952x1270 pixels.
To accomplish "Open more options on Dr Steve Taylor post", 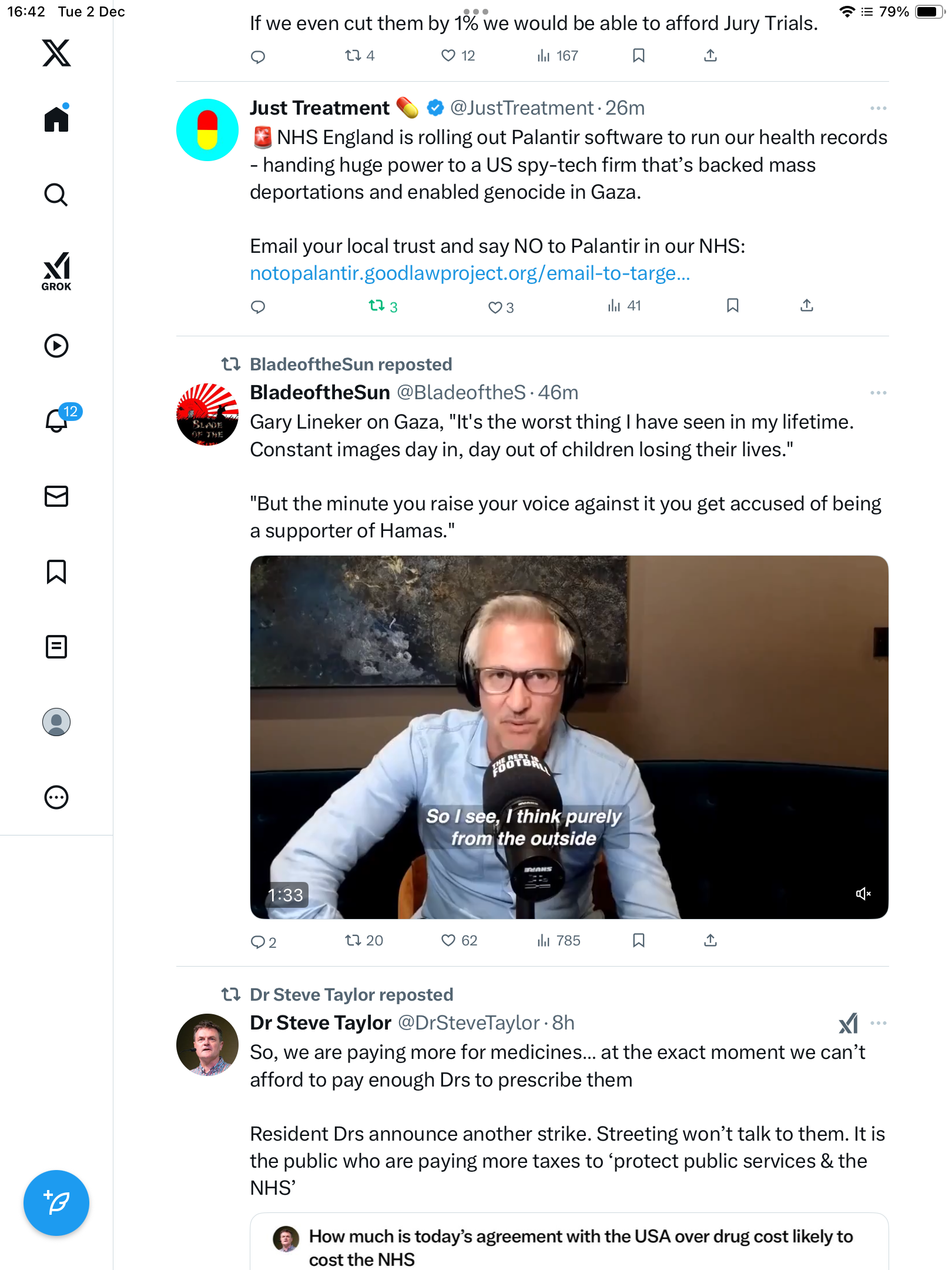I will point(878,1023).
